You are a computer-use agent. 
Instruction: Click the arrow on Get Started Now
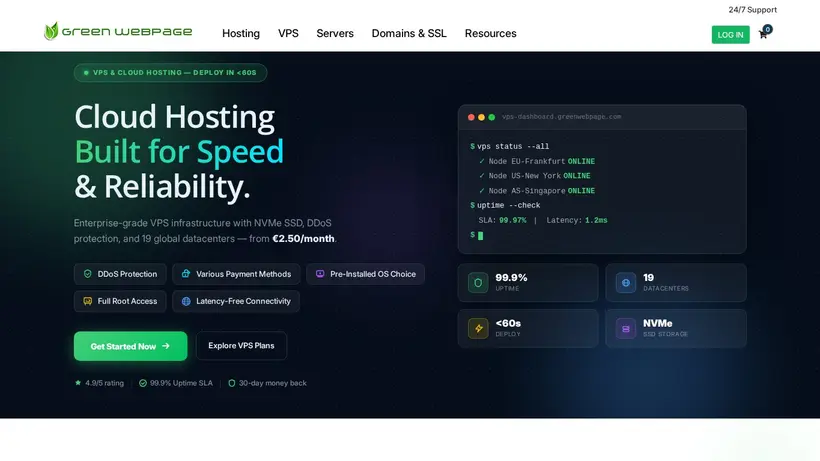(x=166, y=346)
